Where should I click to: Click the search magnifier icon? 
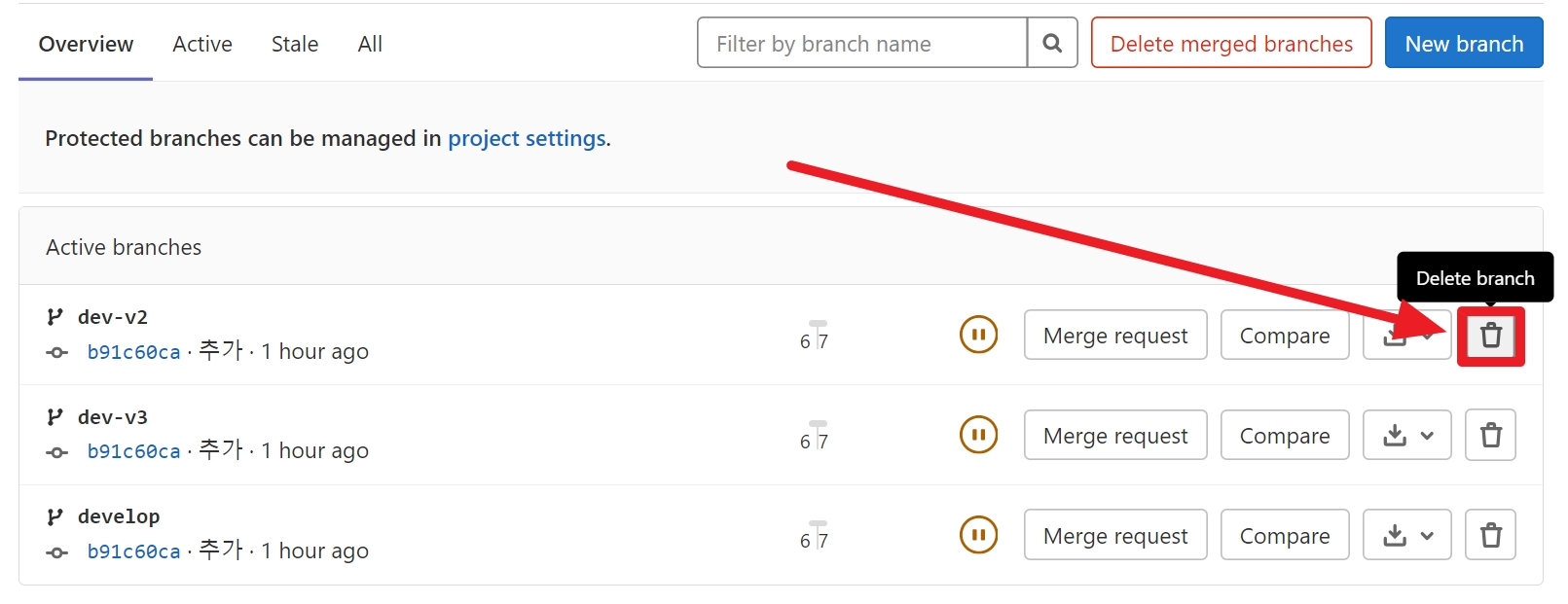1051,43
